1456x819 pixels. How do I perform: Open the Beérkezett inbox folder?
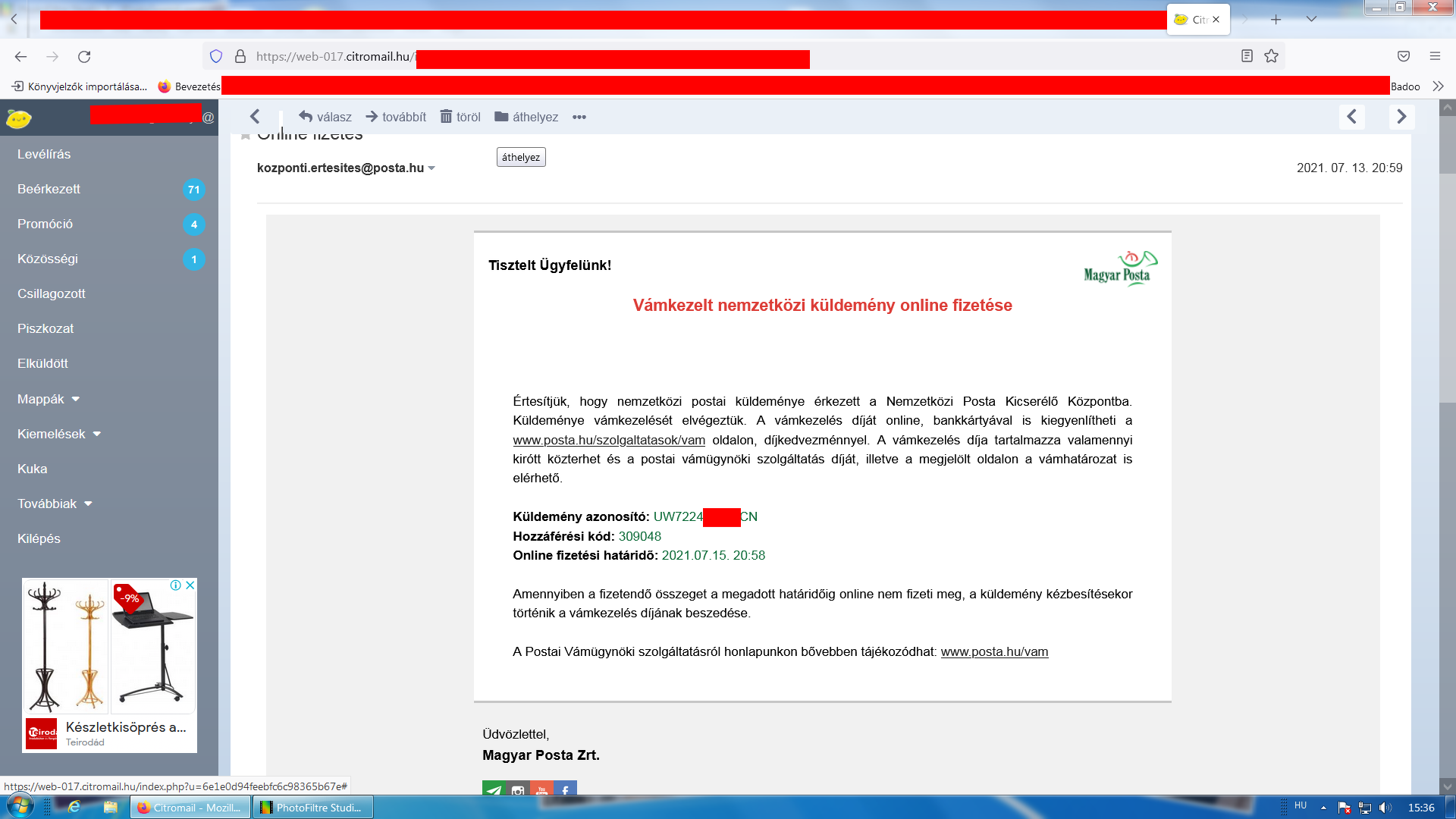(x=49, y=189)
